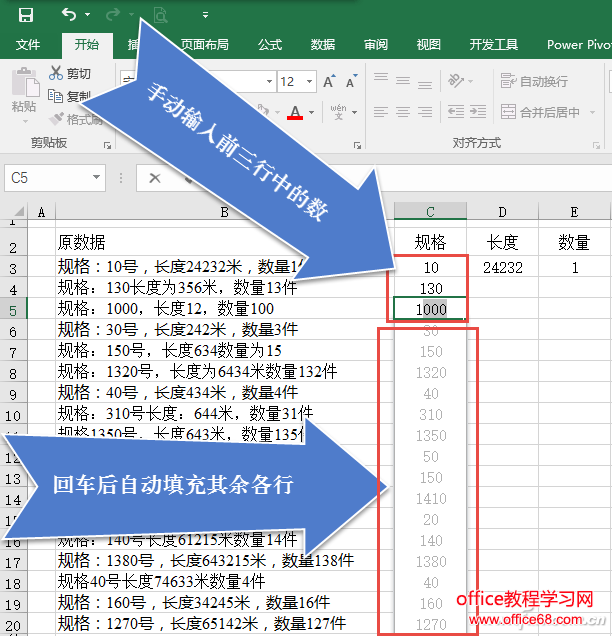Launch the 对齐方式 dialog launcher
This screenshot has height=636, width=612.
coord(596,145)
